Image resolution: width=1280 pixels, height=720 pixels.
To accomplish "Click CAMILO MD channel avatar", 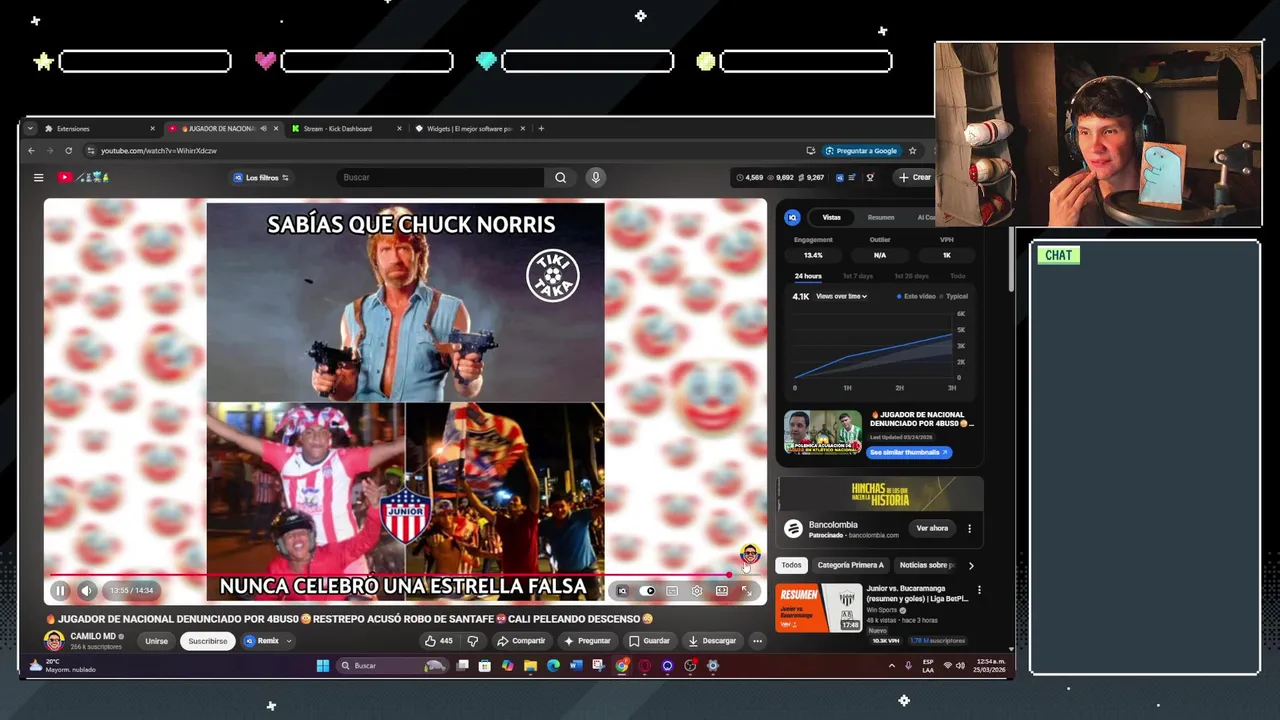I will click(x=54, y=641).
